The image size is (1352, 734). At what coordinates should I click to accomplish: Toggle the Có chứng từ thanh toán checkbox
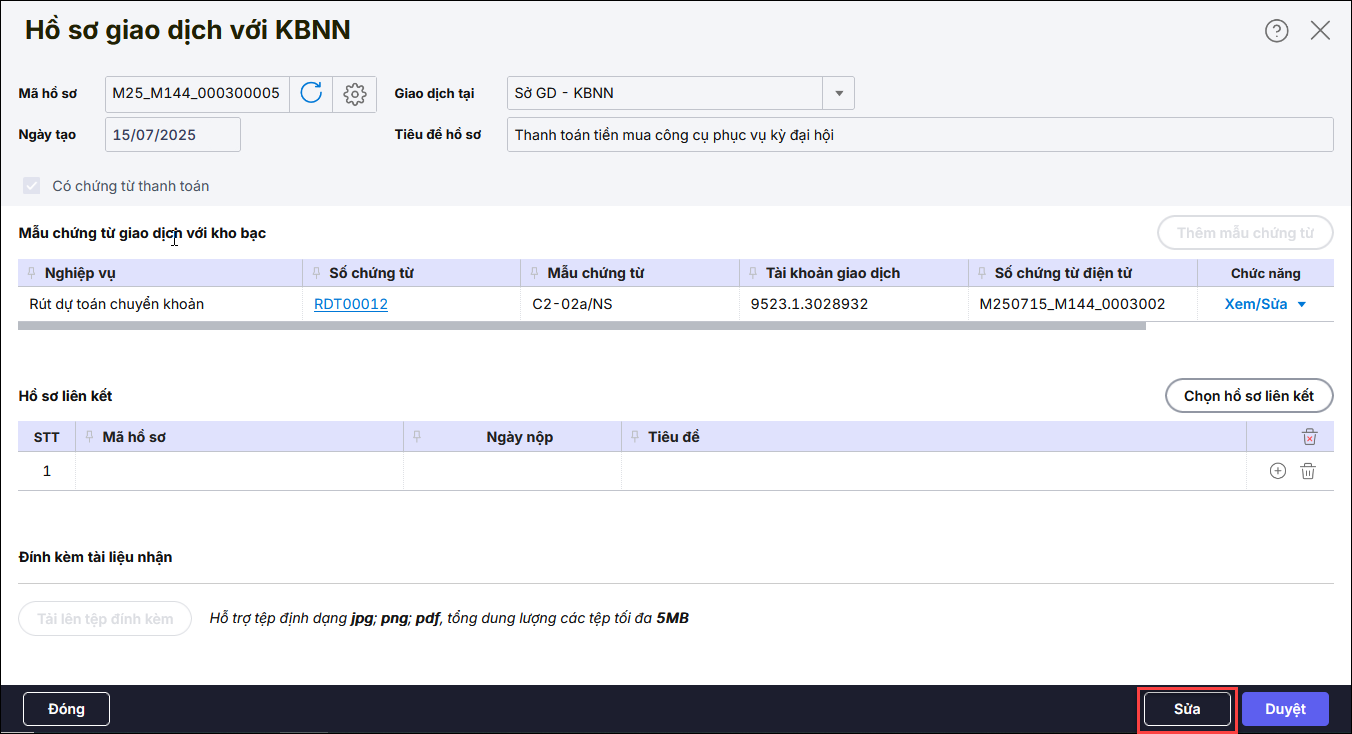click(x=32, y=186)
